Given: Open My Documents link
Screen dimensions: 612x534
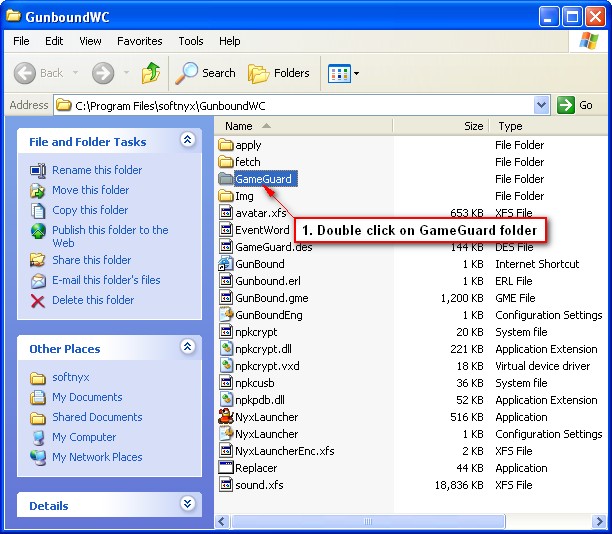Looking at the screenshot, I should point(87,397).
